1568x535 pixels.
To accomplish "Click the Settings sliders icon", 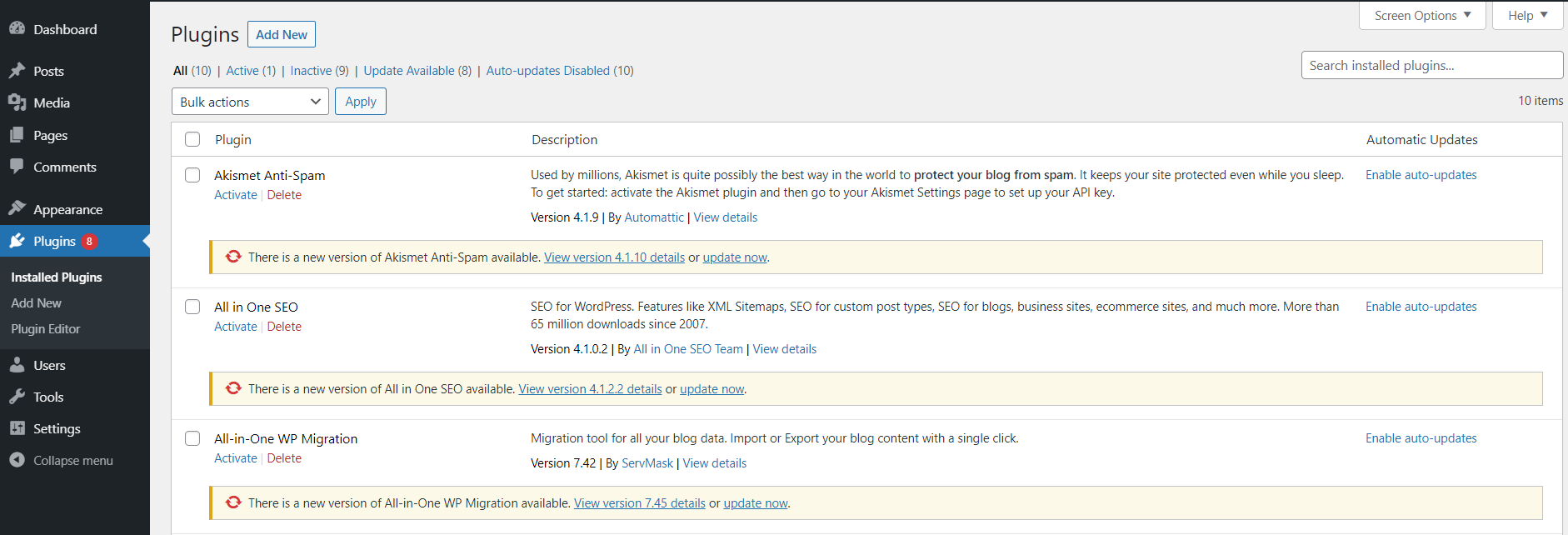I will [17, 428].
